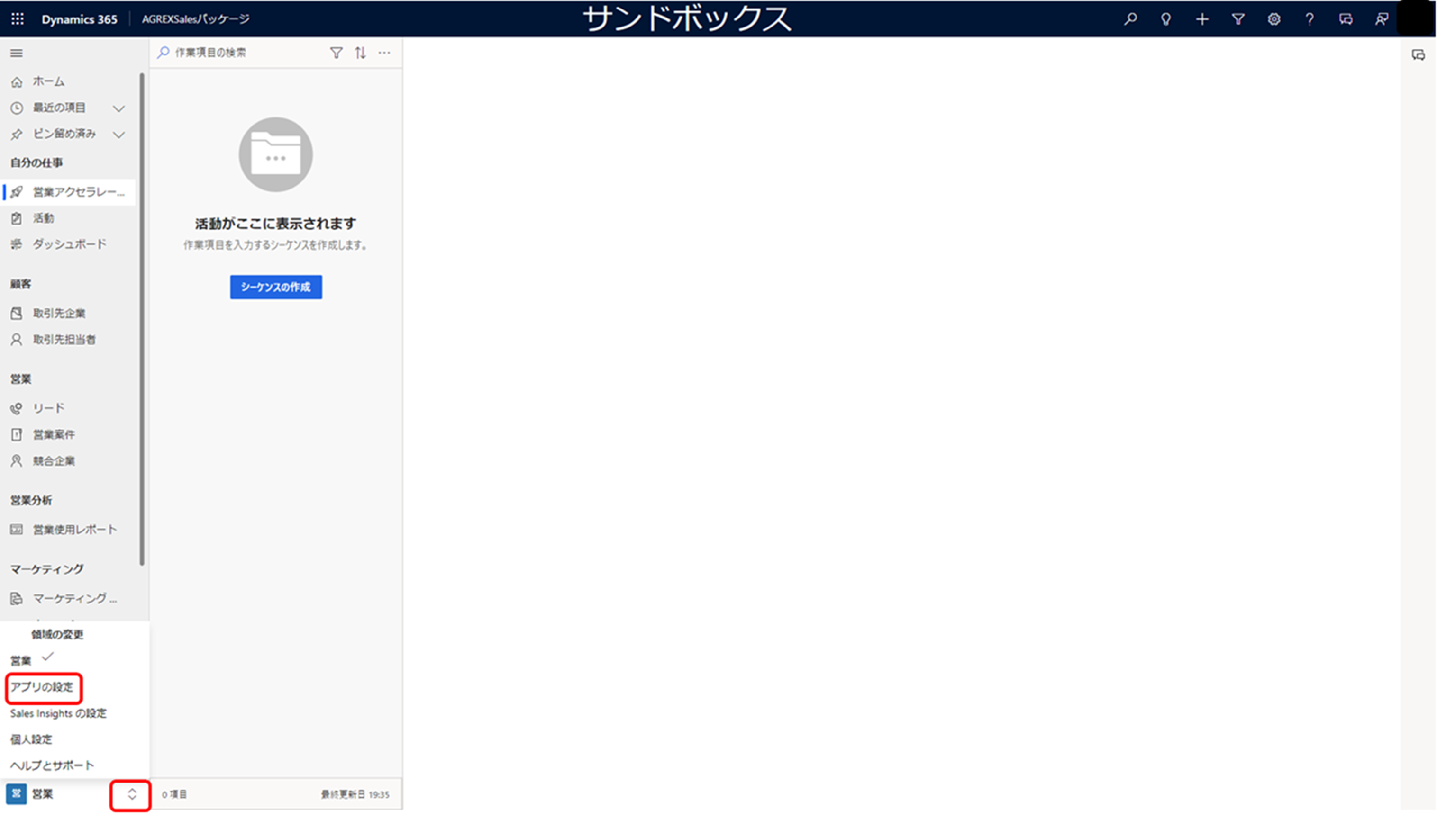Collapse the site map hamburger menu
The image size is (1456, 819).
(x=17, y=53)
